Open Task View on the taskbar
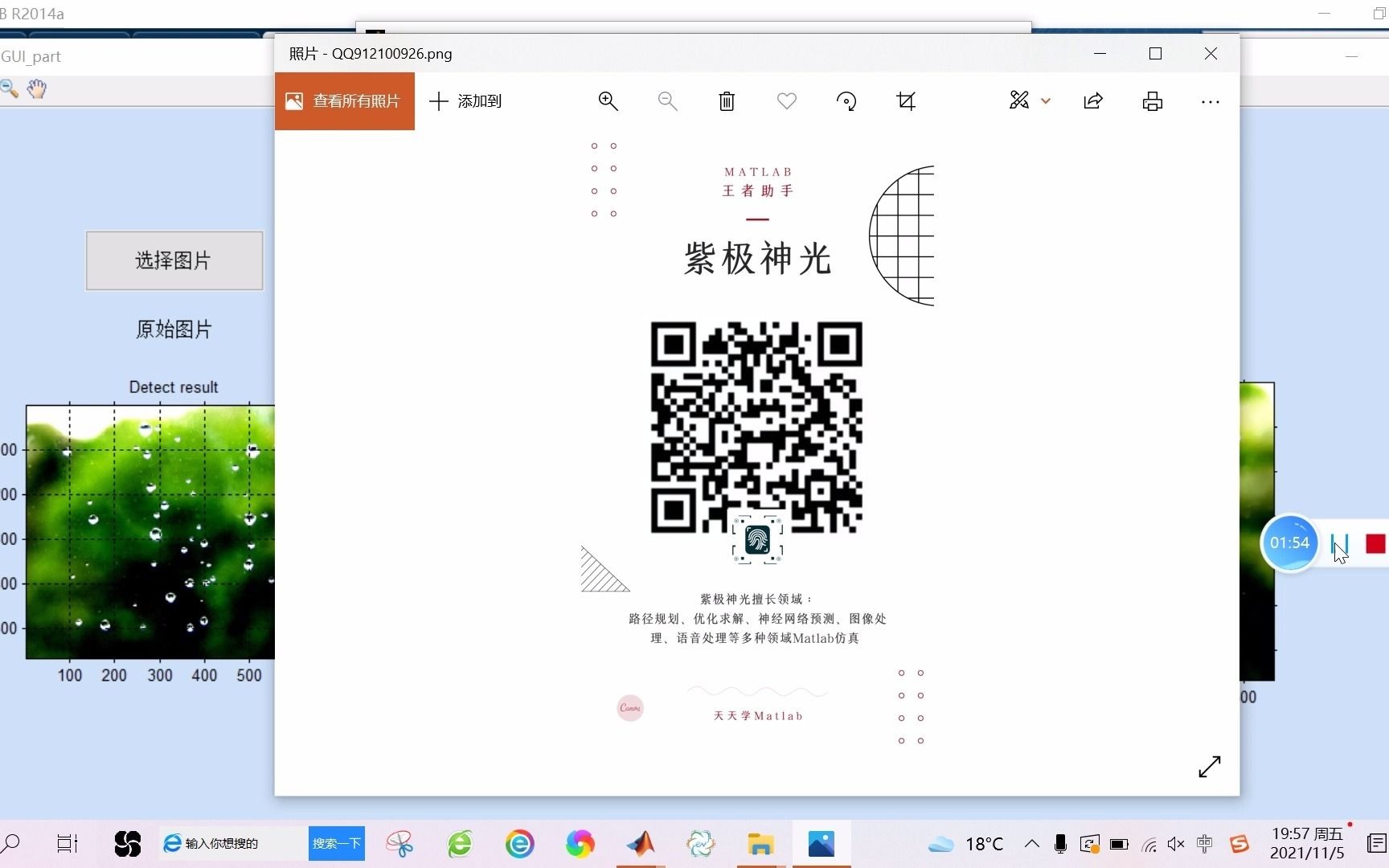The image size is (1389, 868). pyautogui.click(x=68, y=844)
